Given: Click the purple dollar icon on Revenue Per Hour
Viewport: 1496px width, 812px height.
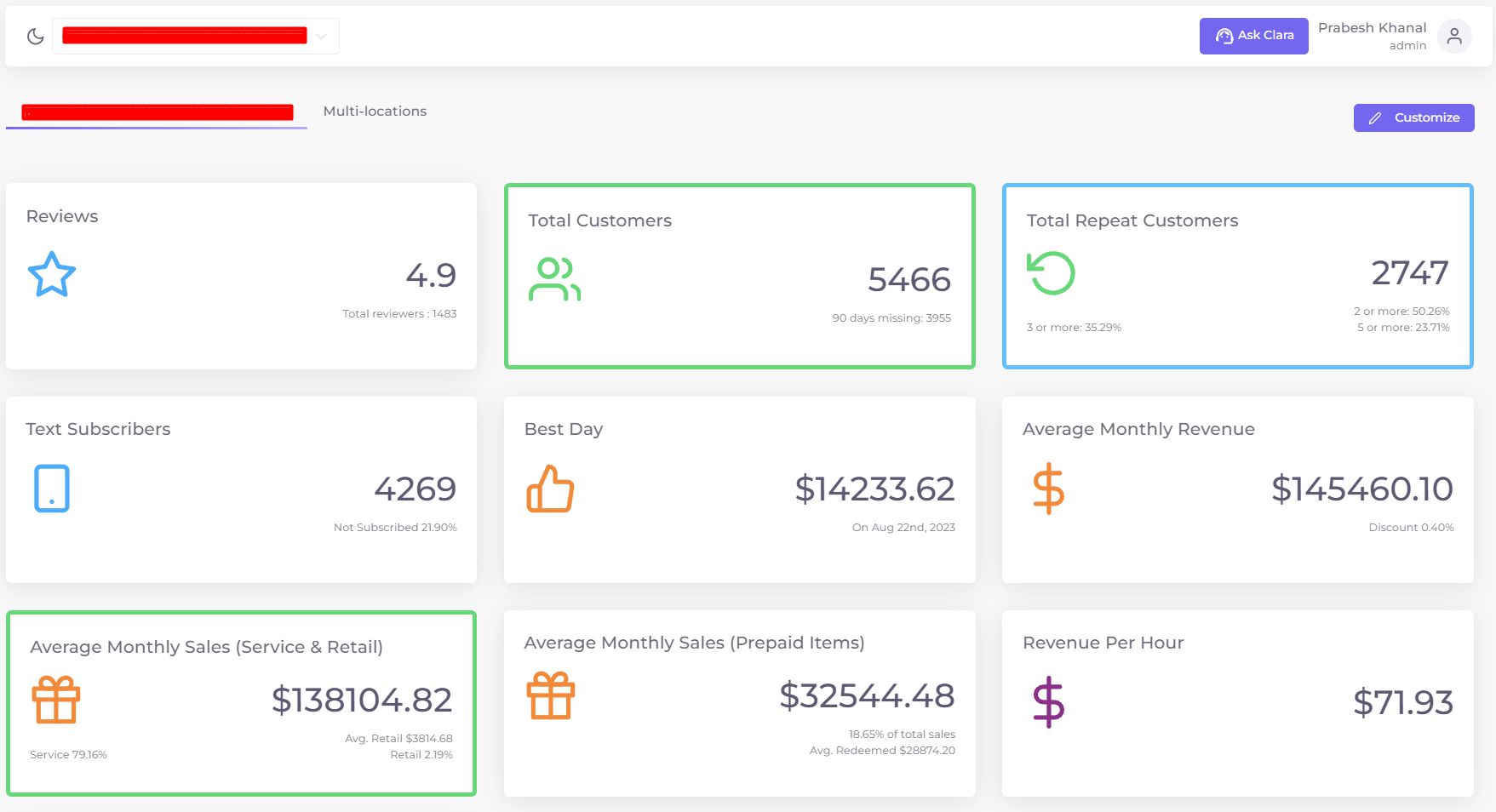Looking at the screenshot, I should tap(1049, 700).
